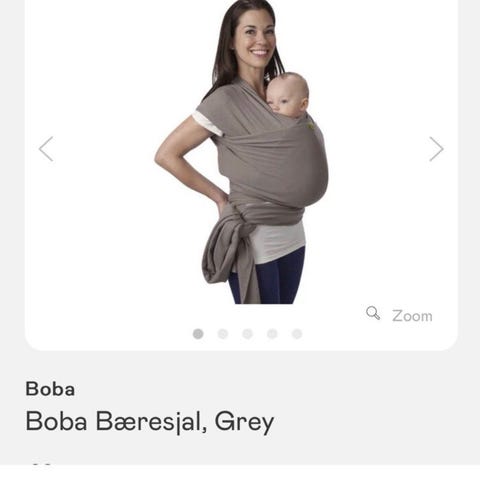480x480 pixels.
Task: Click the product photo of the baby wrap
Action: (241, 152)
